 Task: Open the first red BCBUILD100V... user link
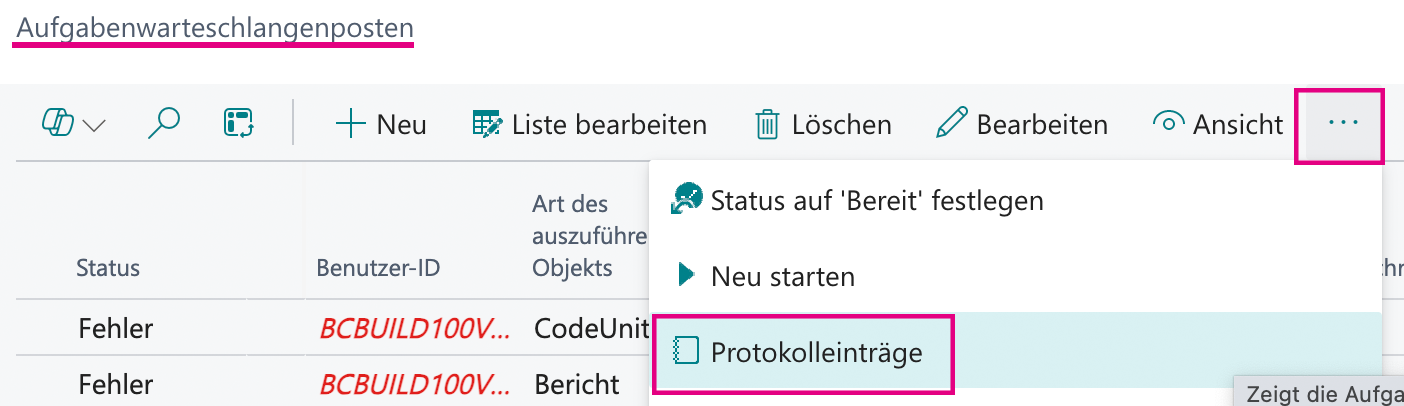415,327
